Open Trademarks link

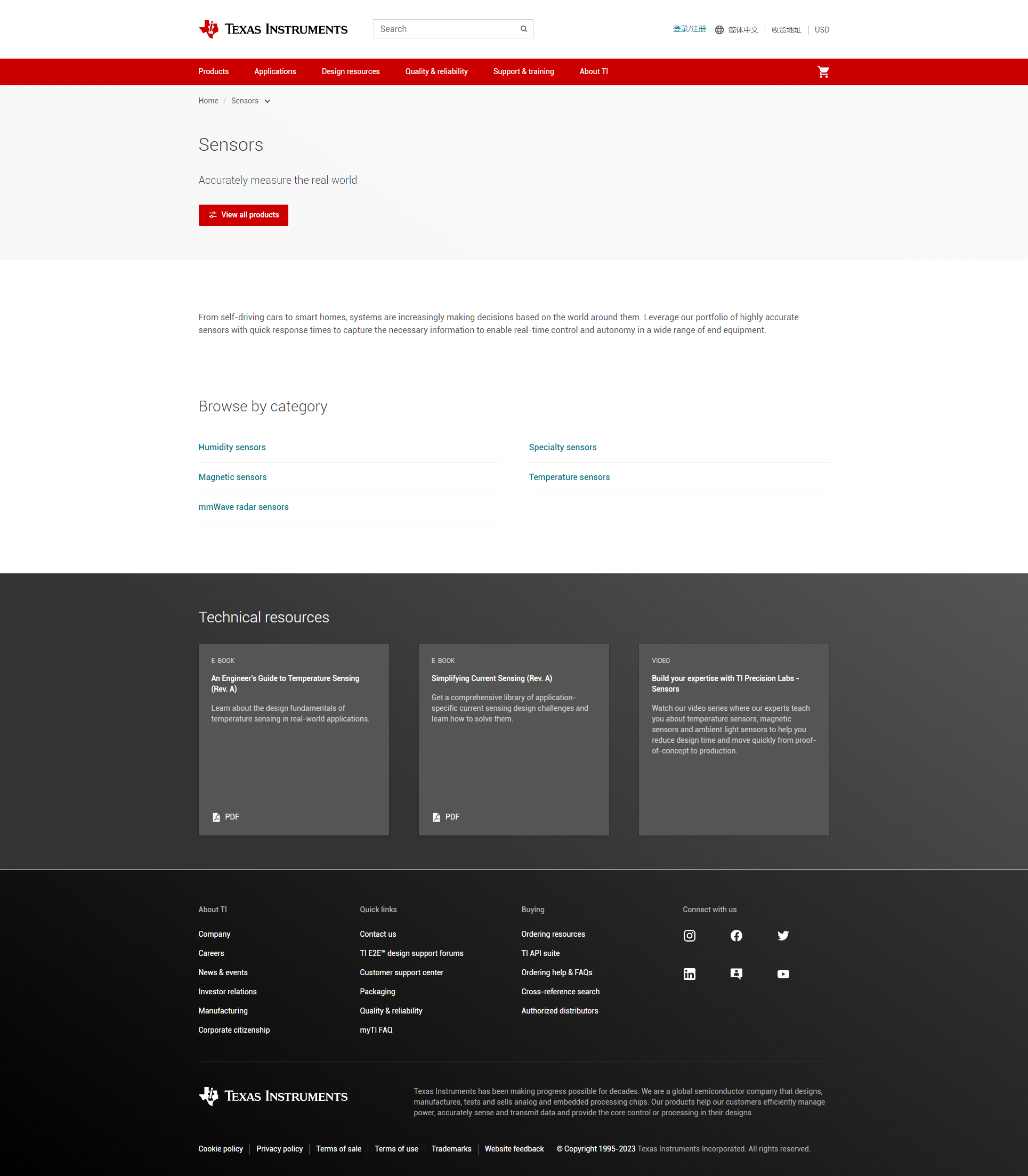tap(451, 1149)
